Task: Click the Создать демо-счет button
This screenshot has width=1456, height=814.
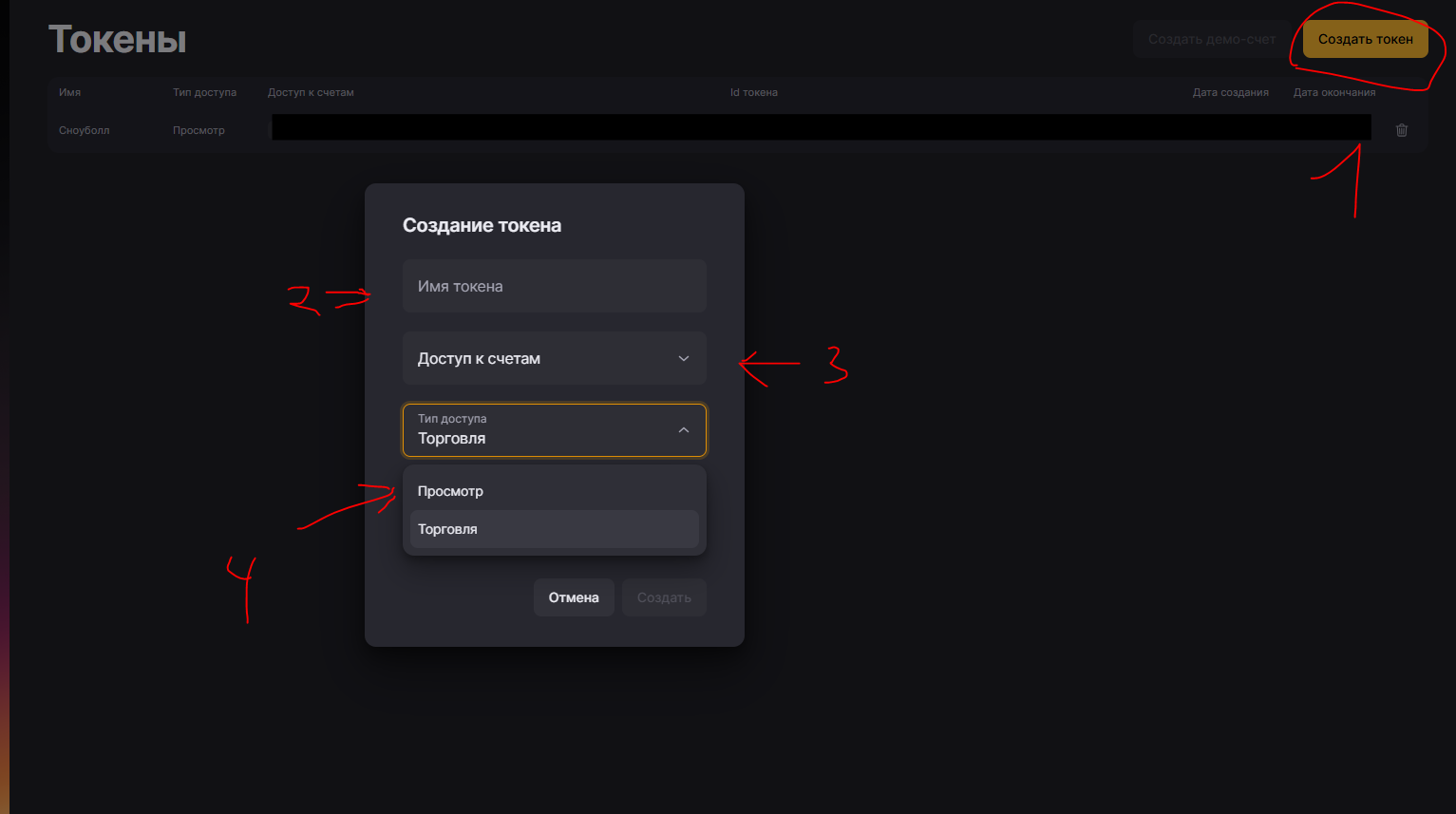Action: point(1211,39)
